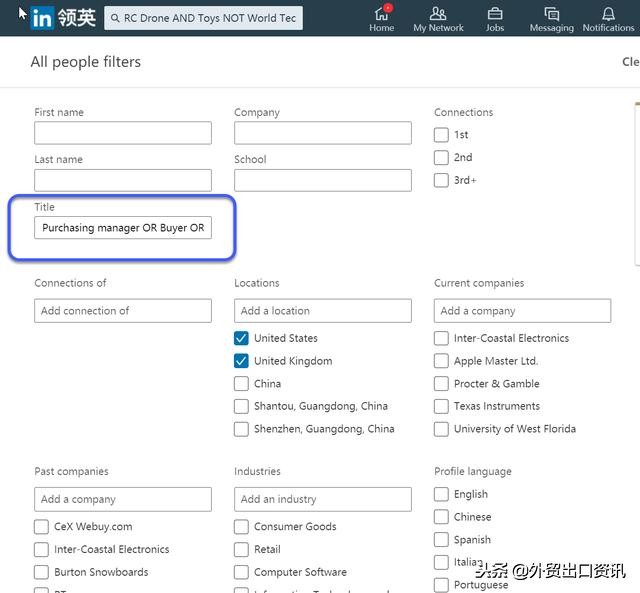640x593 pixels.
Task: Open the Notifications bell icon
Action: (x=608, y=14)
